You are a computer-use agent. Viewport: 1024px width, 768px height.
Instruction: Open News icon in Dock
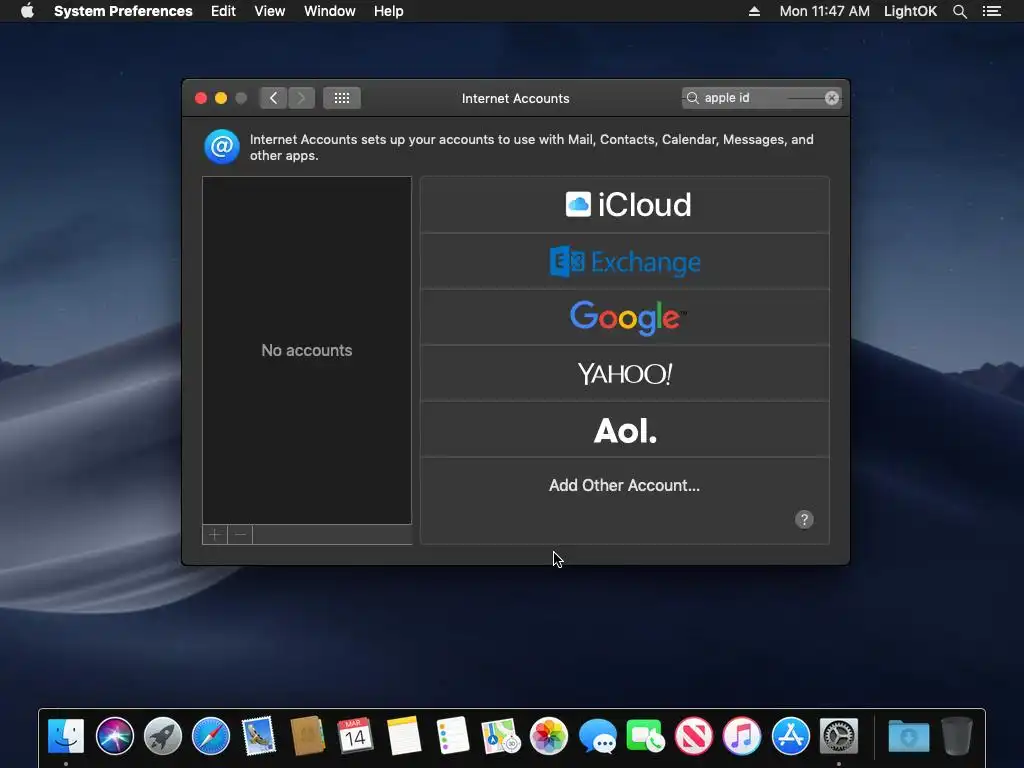(694, 736)
